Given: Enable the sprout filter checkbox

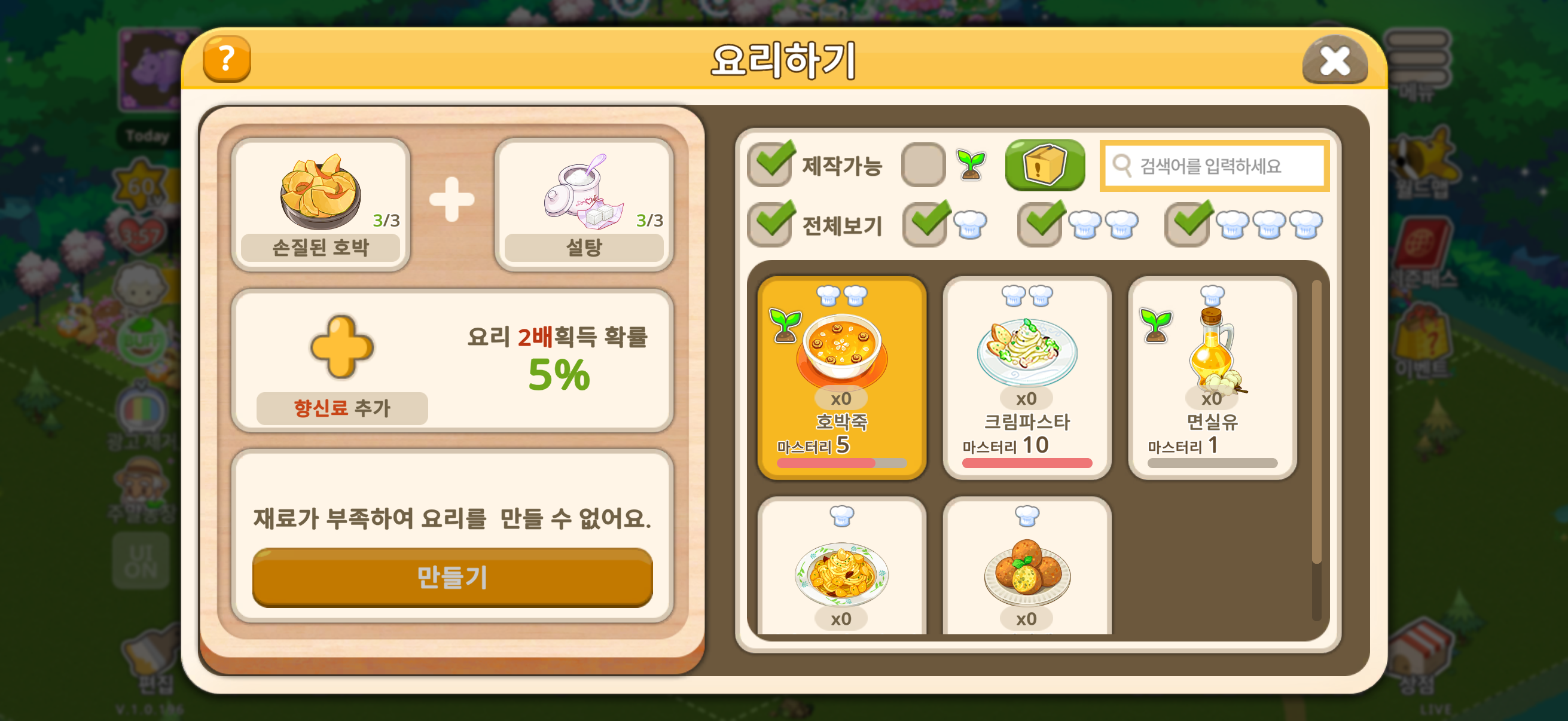Looking at the screenshot, I should [923, 164].
